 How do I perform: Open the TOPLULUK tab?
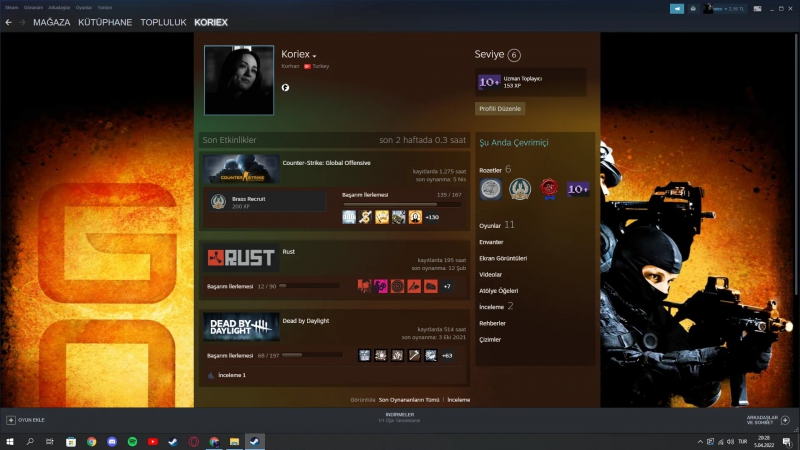[x=163, y=22]
